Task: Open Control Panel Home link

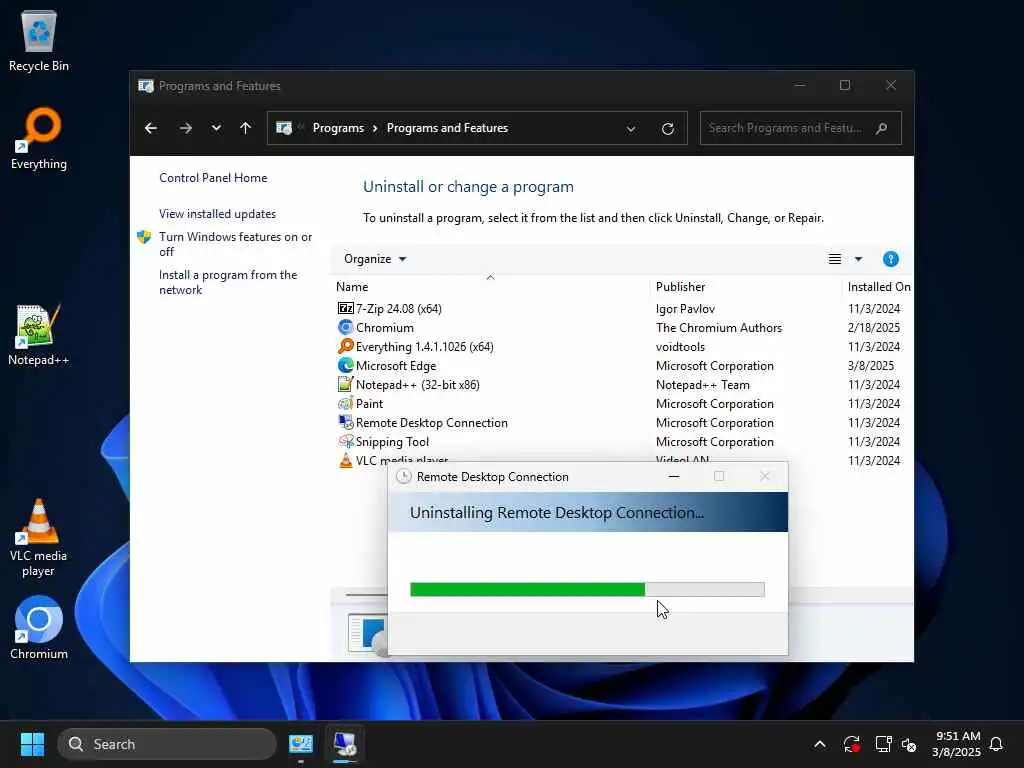Action: coord(213,178)
